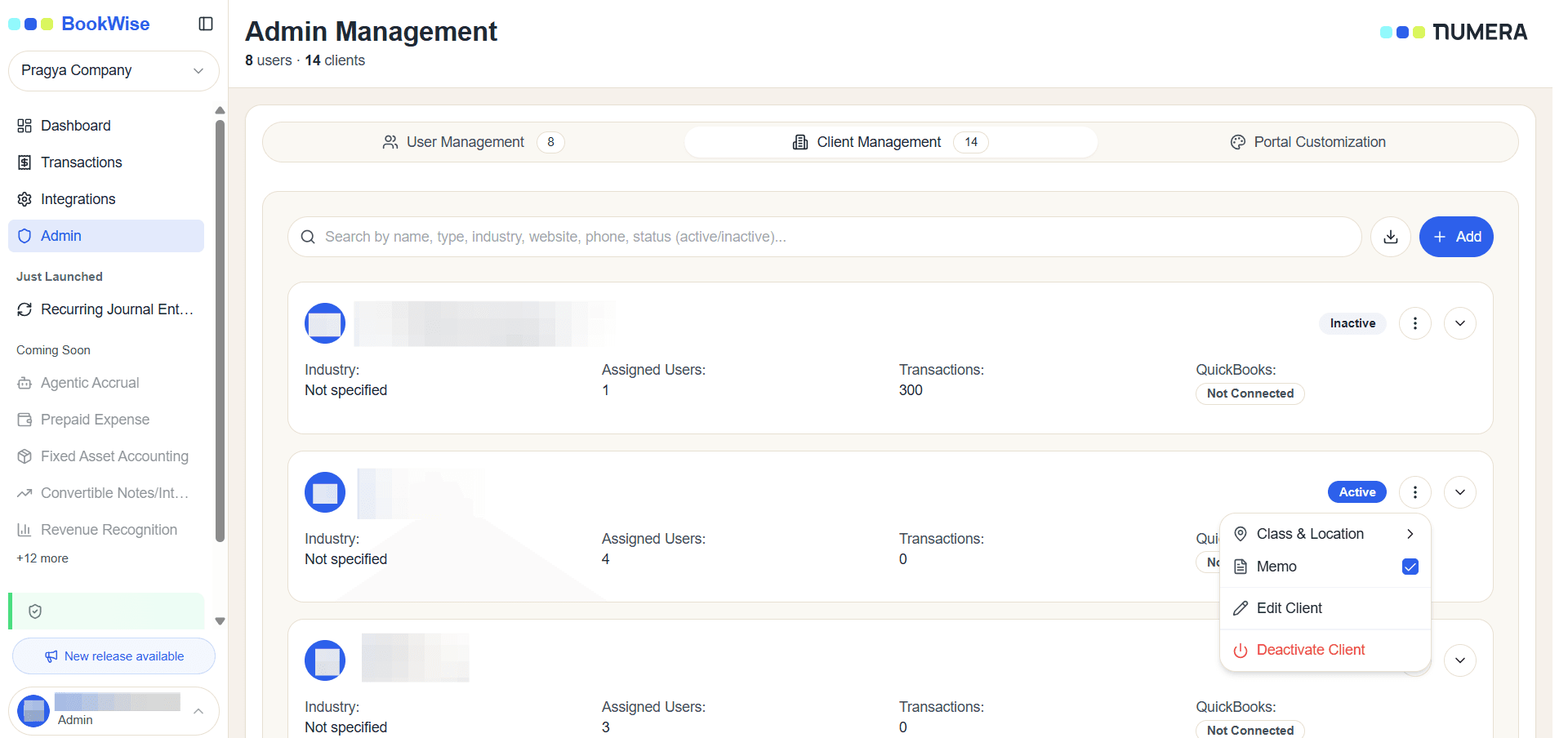Click the Active status badge
This screenshot has width=1568, height=738.
coord(1357,492)
